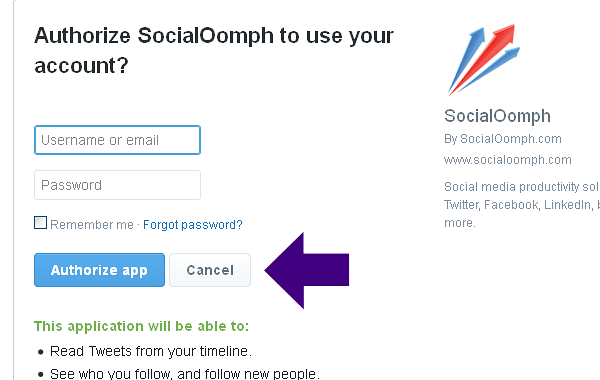Screen dimensions: 600x380
Task: Click the bullet beside See who you follow
Action: click(x=41, y=375)
